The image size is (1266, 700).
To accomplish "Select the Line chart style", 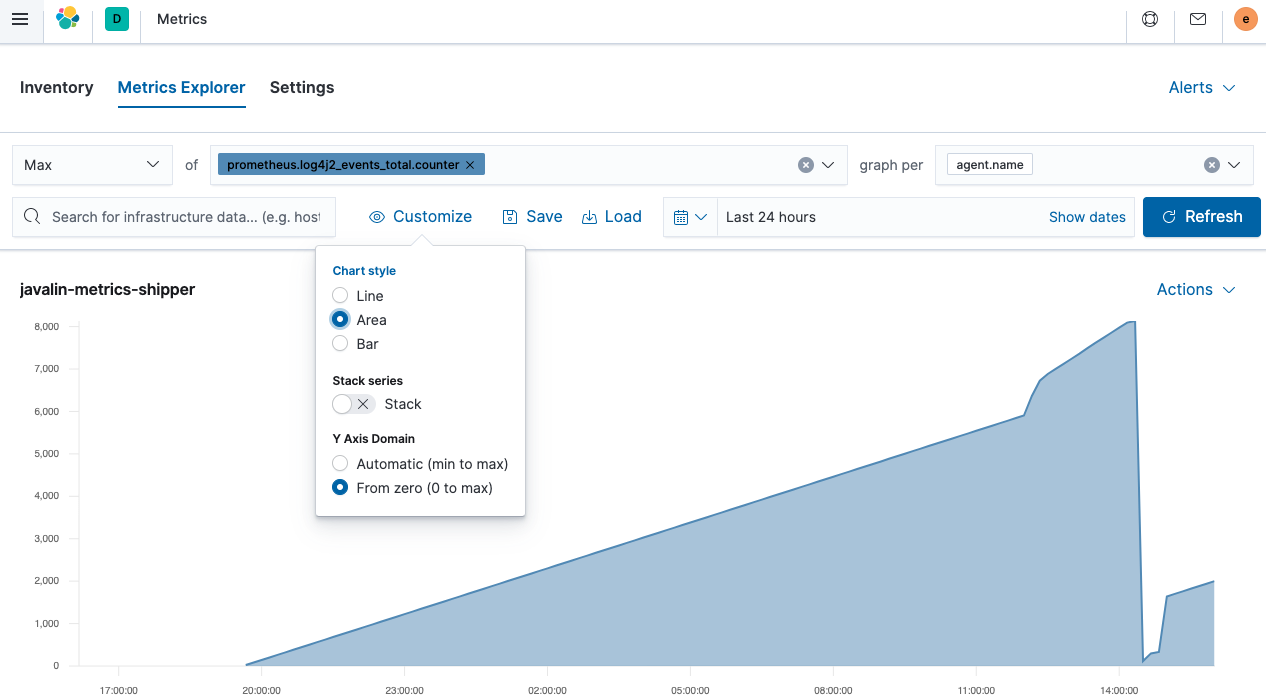I will (339, 295).
